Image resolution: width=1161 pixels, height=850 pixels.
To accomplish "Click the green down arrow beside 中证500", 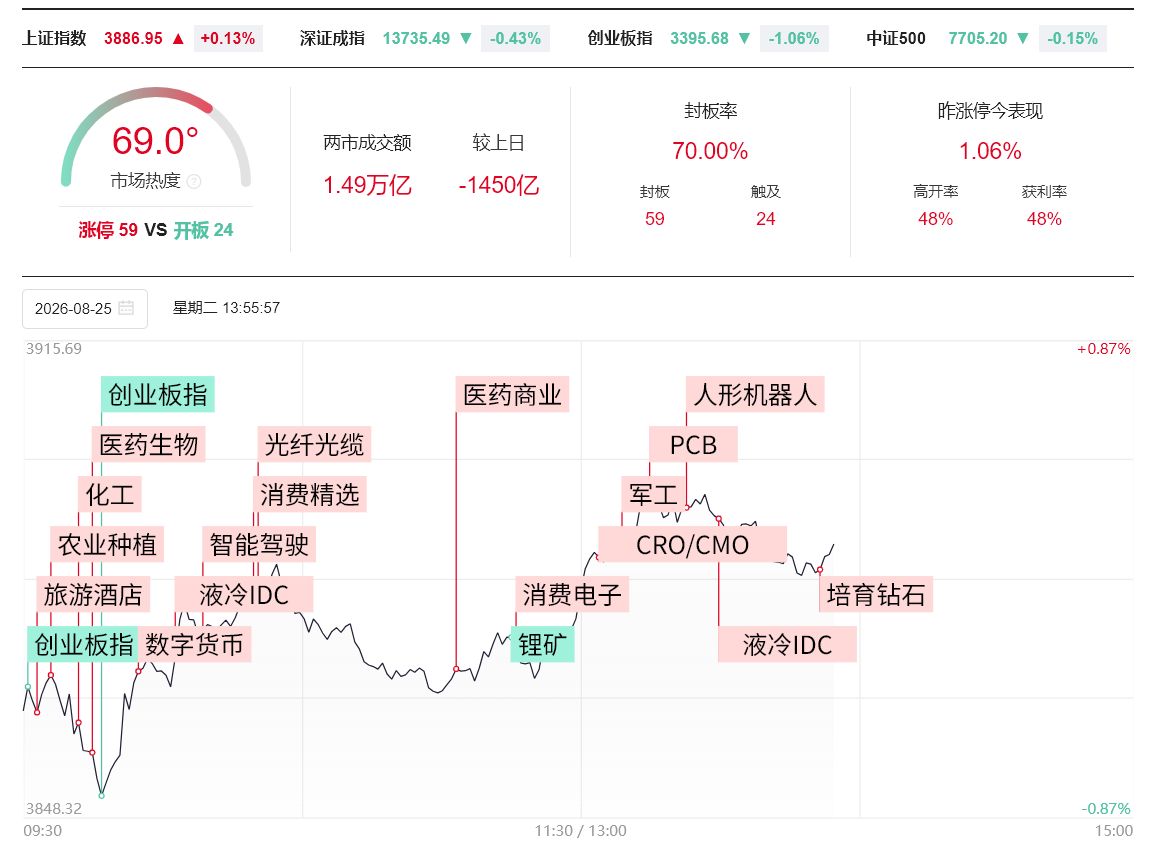I will (1023, 39).
